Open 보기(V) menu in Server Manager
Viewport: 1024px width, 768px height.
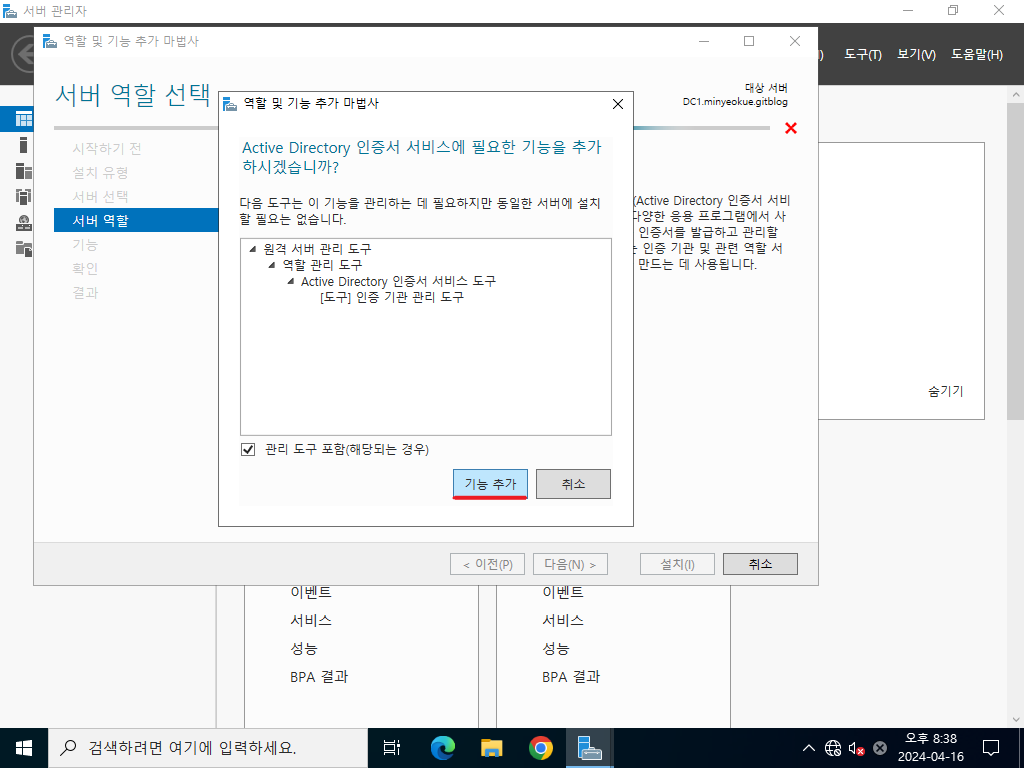point(916,55)
